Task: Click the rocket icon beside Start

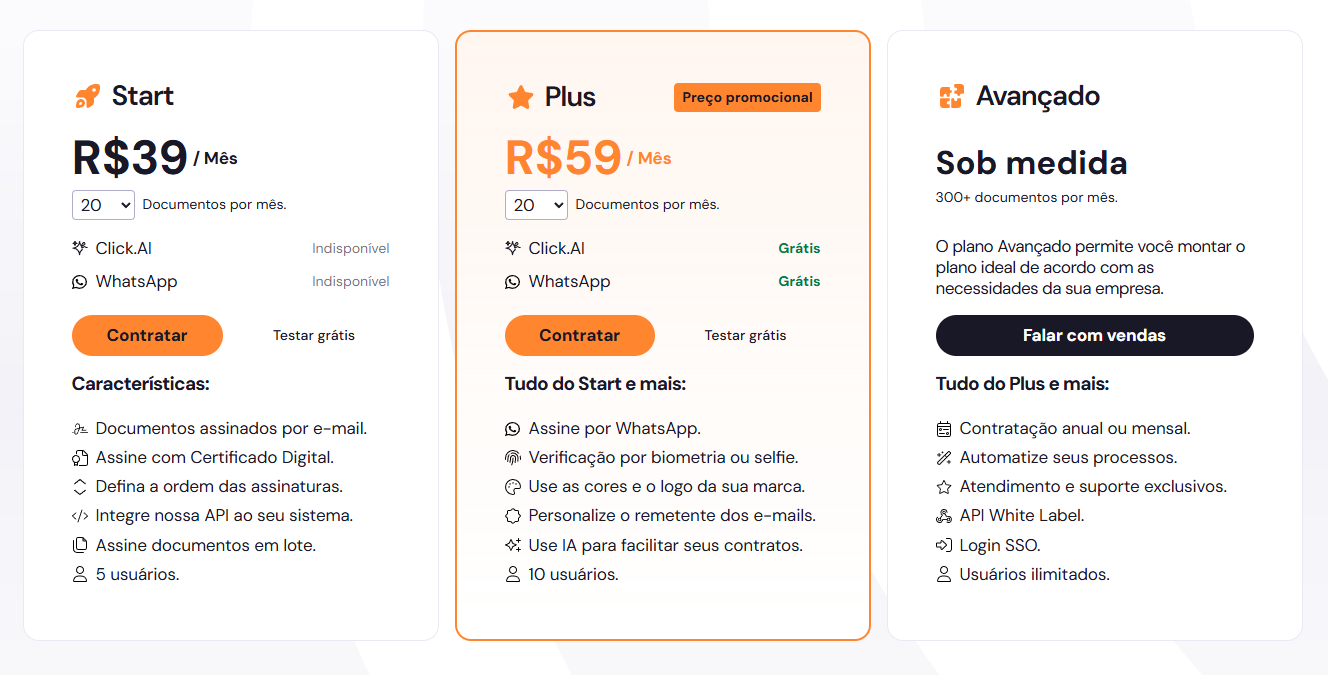Action: (87, 97)
